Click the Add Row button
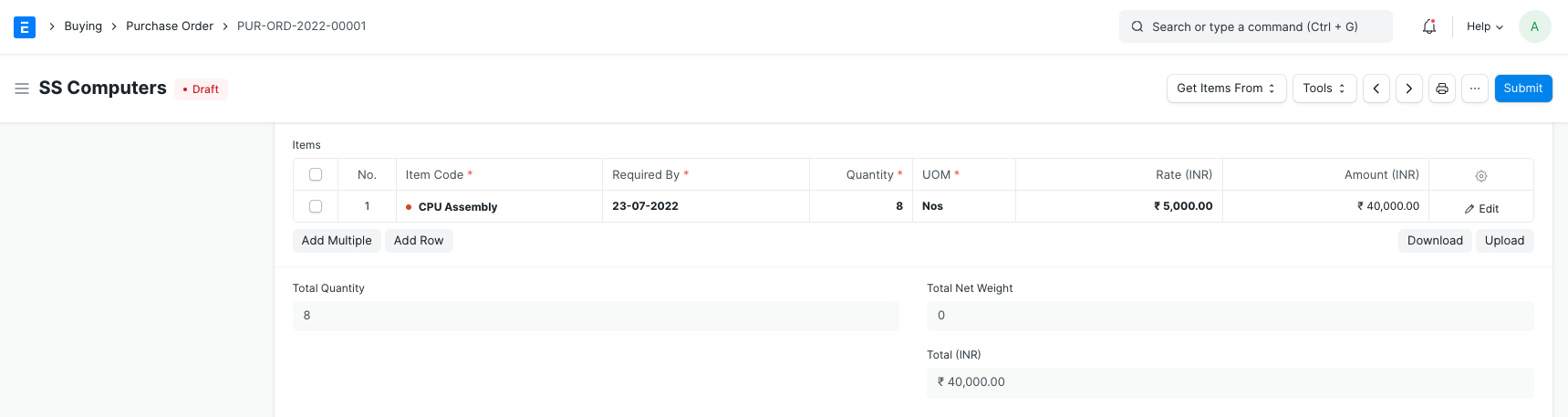The height and width of the screenshot is (417, 1568). click(x=419, y=241)
